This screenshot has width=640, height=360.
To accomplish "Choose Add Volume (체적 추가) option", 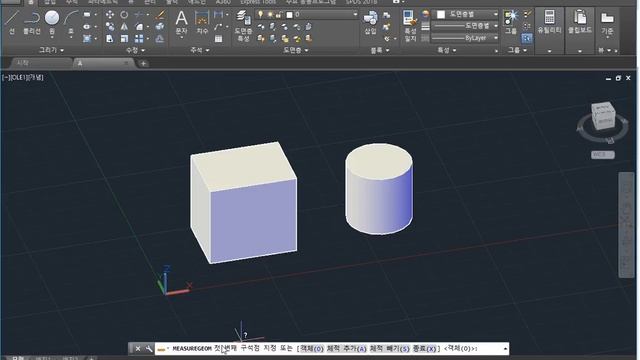I will (347, 349).
